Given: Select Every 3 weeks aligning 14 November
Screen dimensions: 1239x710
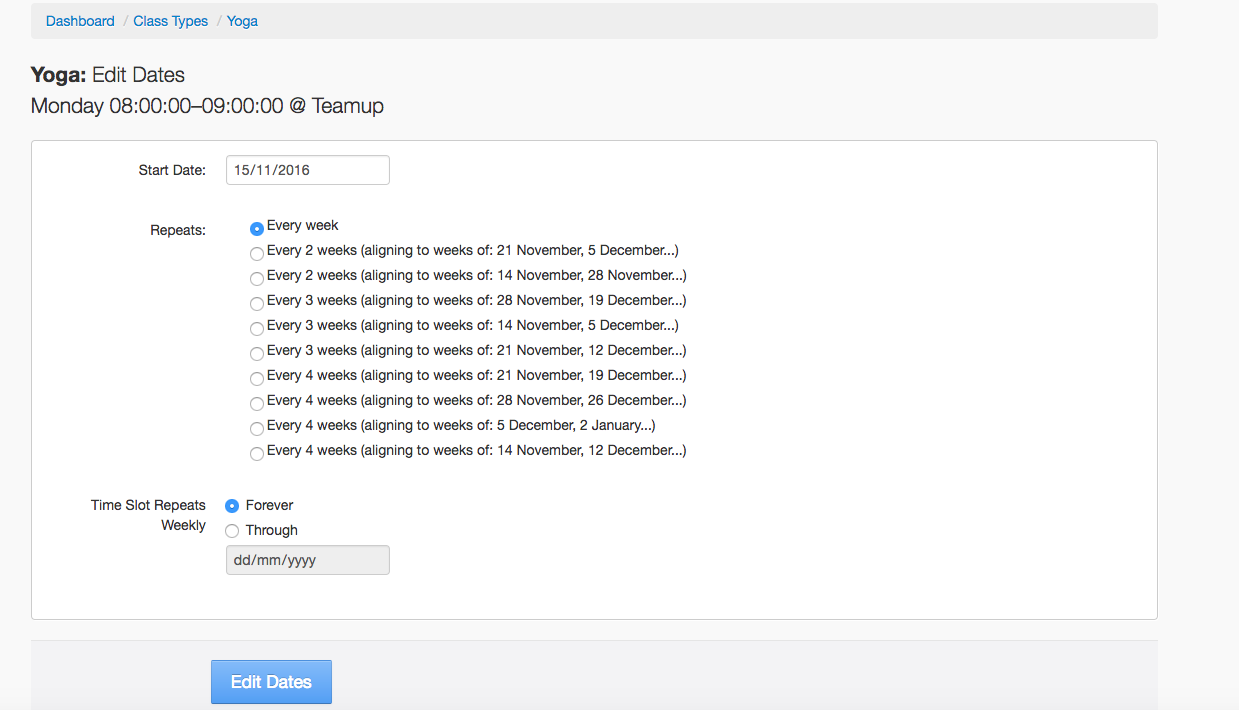Looking at the screenshot, I should coord(257,328).
